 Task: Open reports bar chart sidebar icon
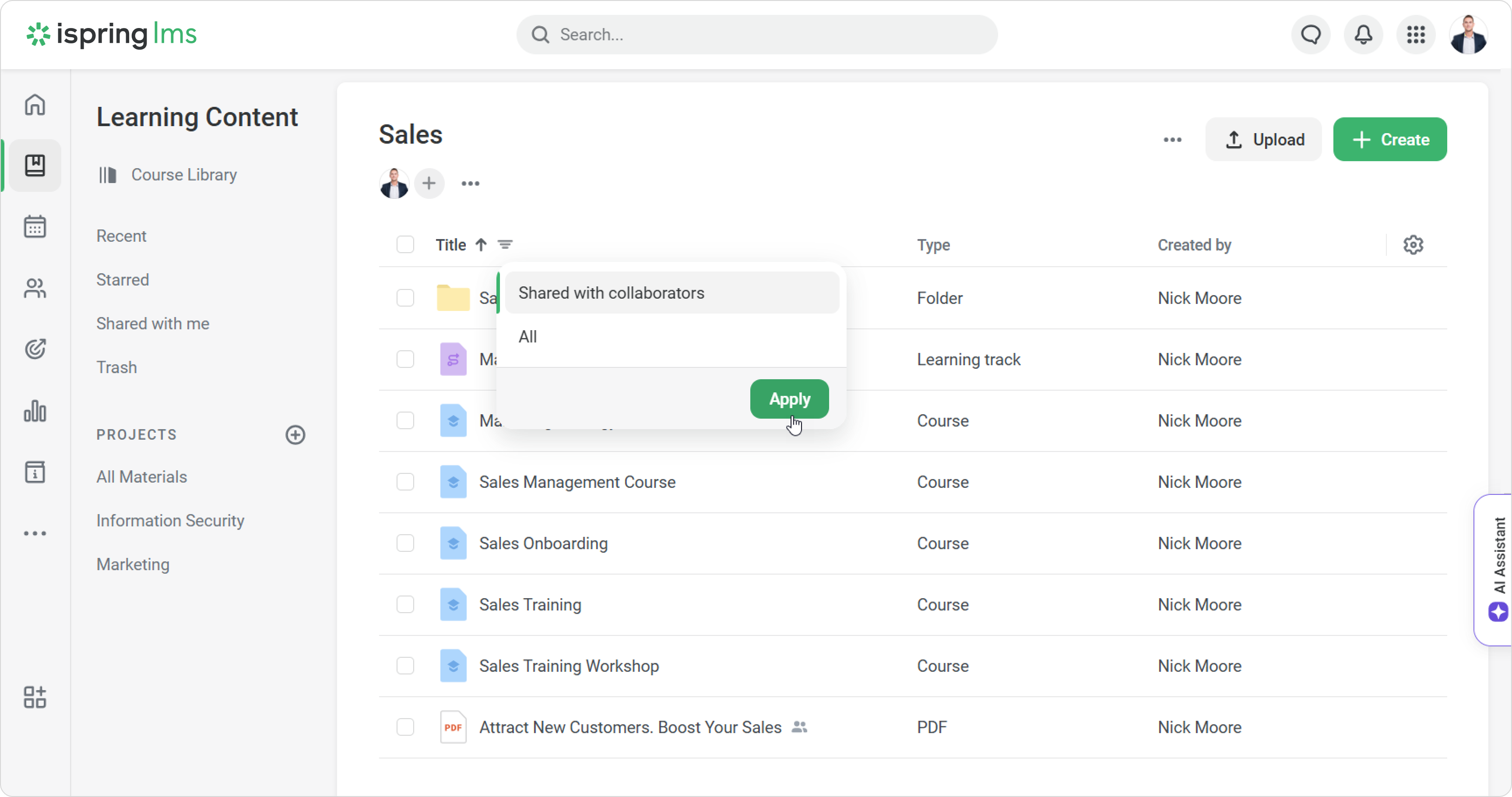35,411
